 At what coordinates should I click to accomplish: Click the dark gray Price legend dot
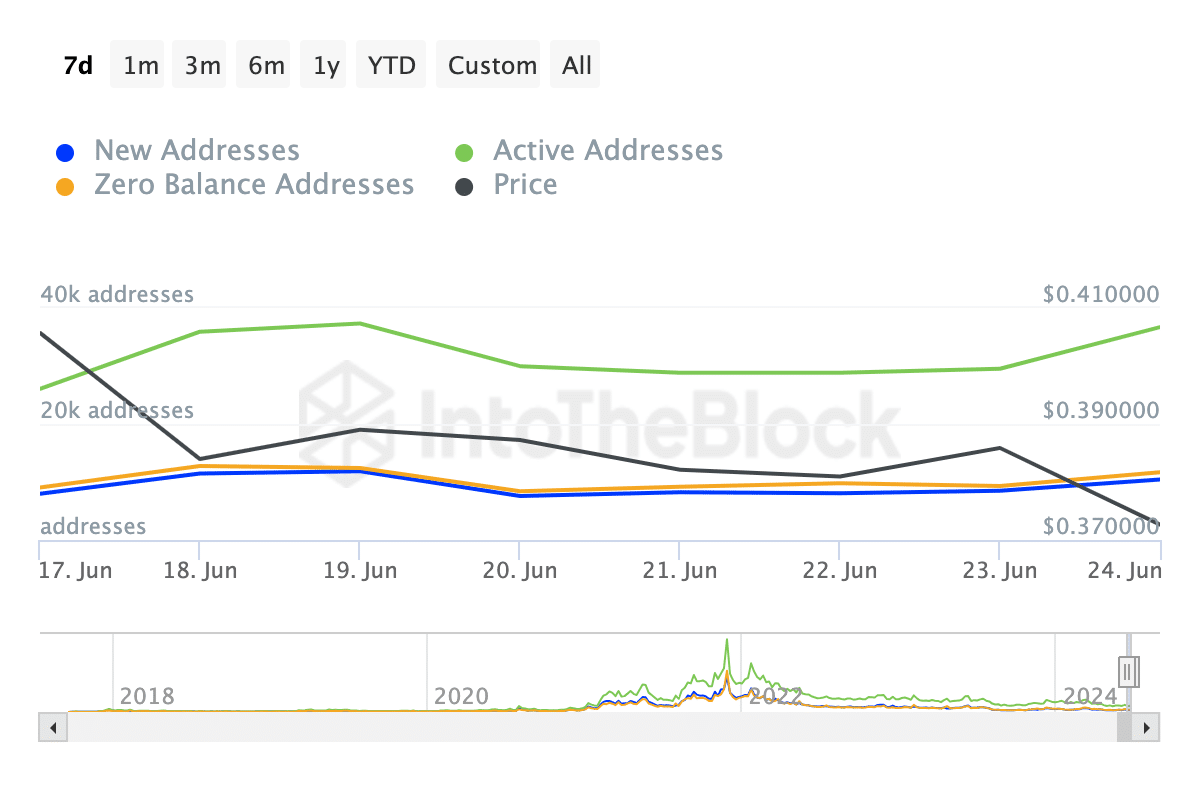(464, 187)
